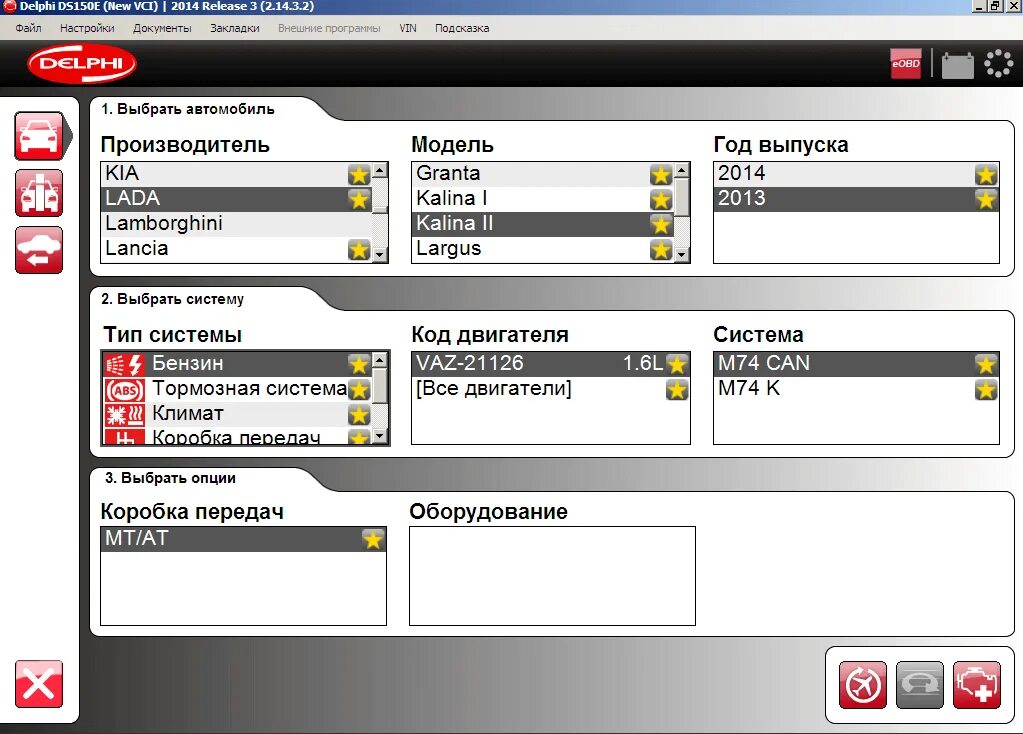
Task: Select model Granta
Action: pos(543,174)
